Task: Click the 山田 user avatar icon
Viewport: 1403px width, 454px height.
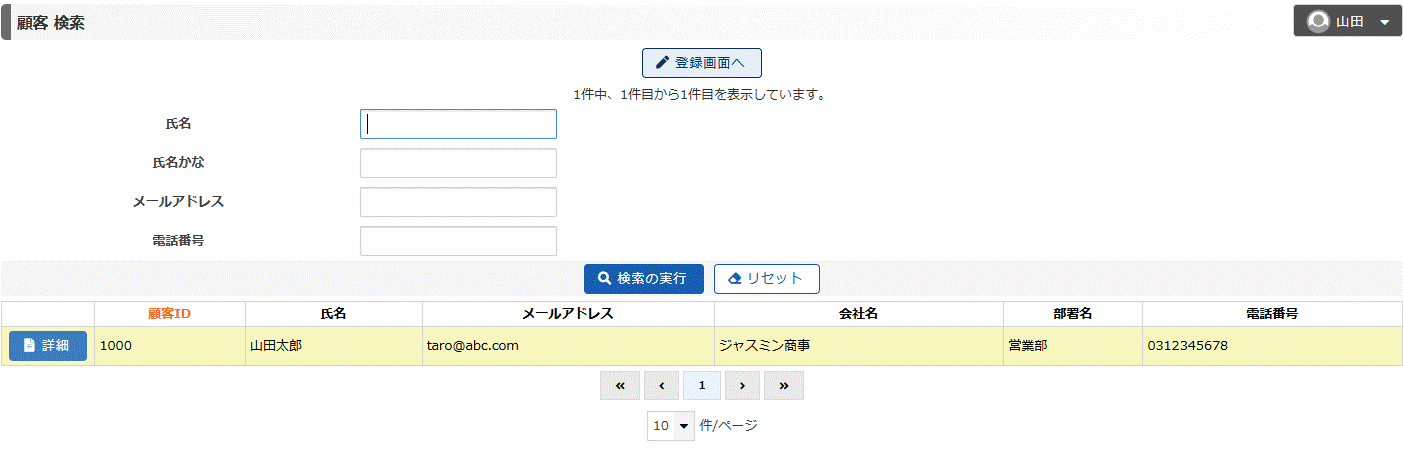Action: click(x=1318, y=21)
